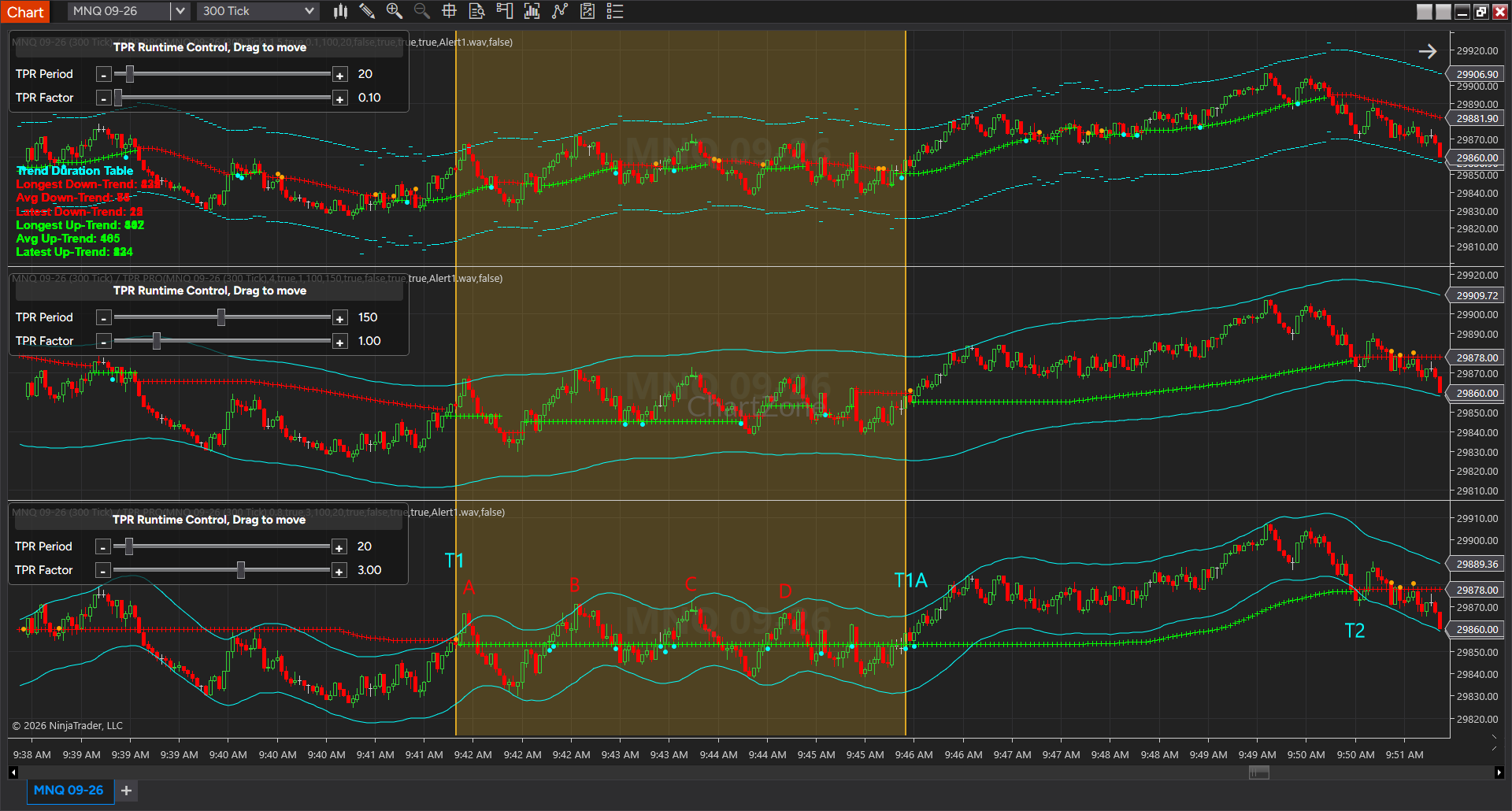The width and height of the screenshot is (1512, 811).
Task: Increase TPR Factor showing 0.10
Action: pos(339,98)
